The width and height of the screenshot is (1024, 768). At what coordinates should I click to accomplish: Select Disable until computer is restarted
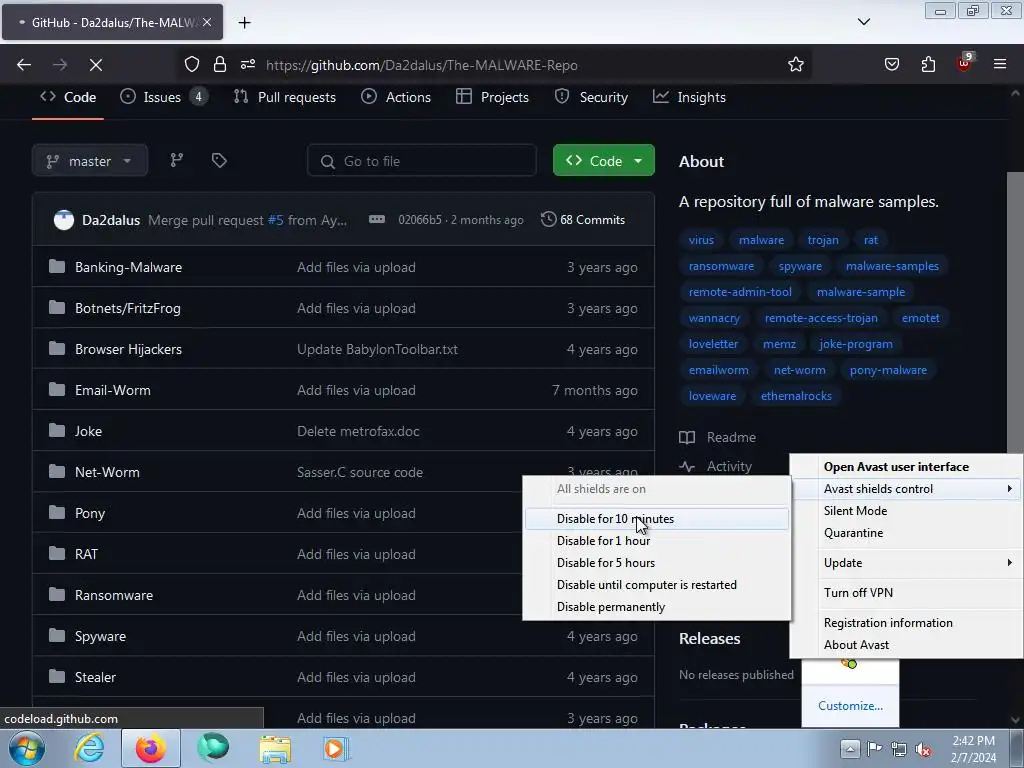tap(656, 585)
